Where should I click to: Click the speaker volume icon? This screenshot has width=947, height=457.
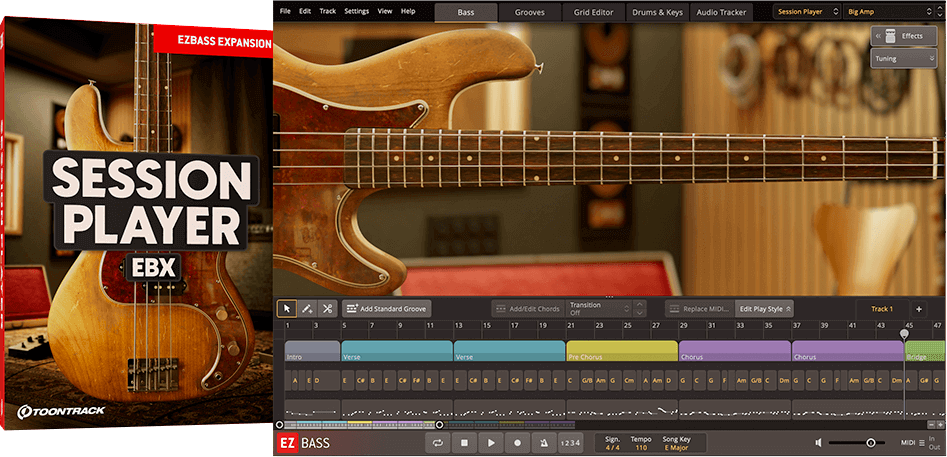pos(819,442)
